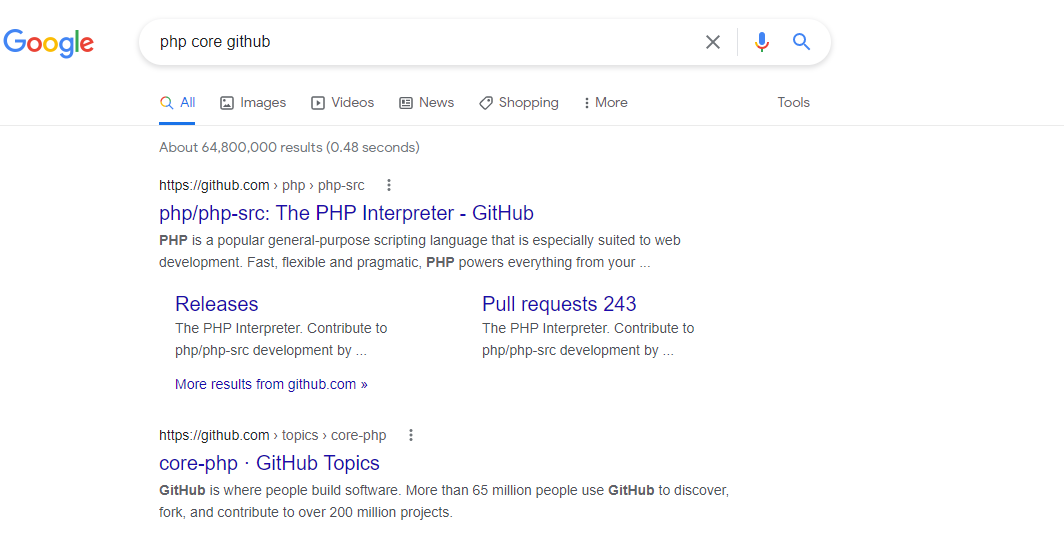Open three-dot menu beside core-php result

pyautogui.click(x=411, y=435)
